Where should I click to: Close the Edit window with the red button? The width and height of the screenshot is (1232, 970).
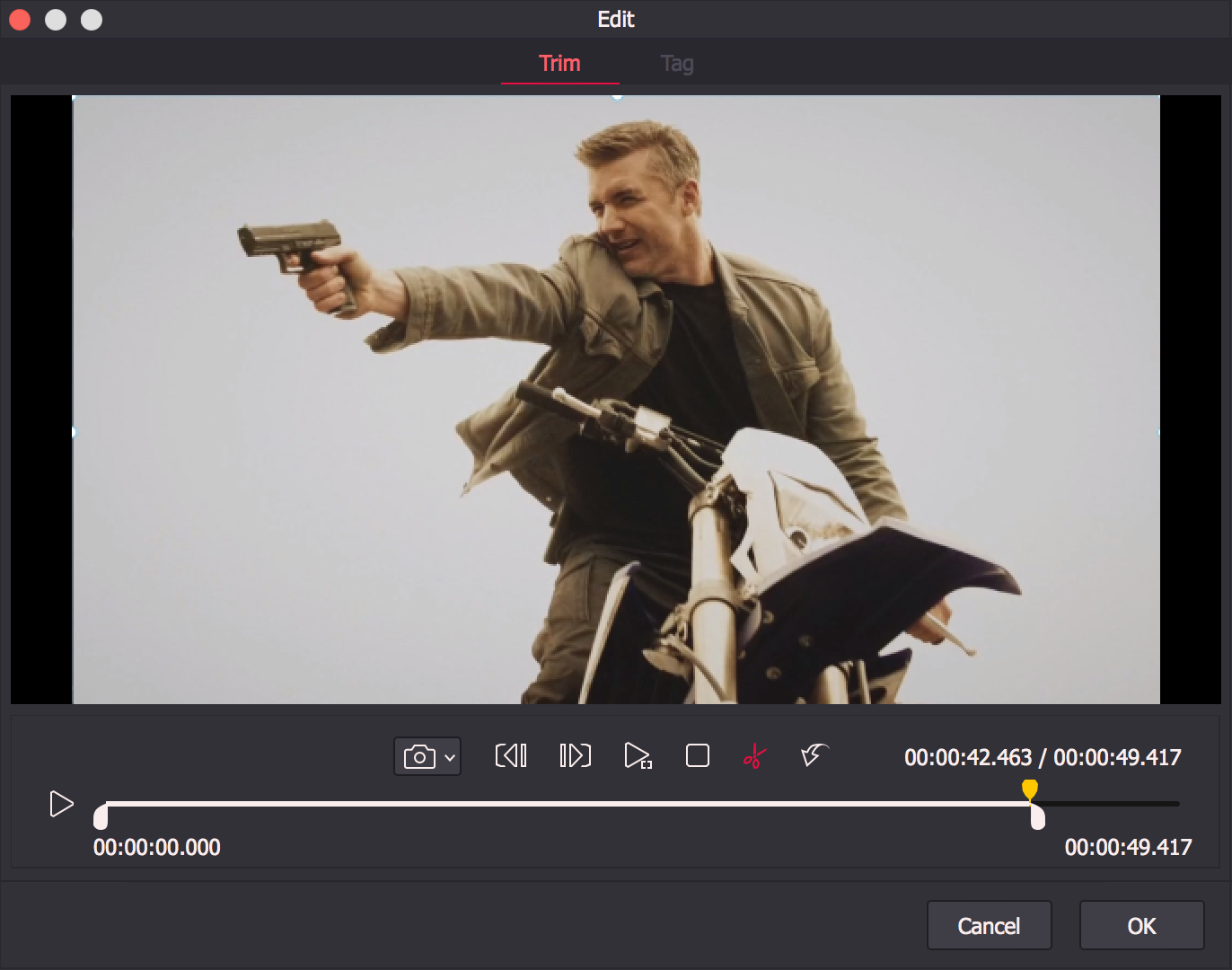20,20
